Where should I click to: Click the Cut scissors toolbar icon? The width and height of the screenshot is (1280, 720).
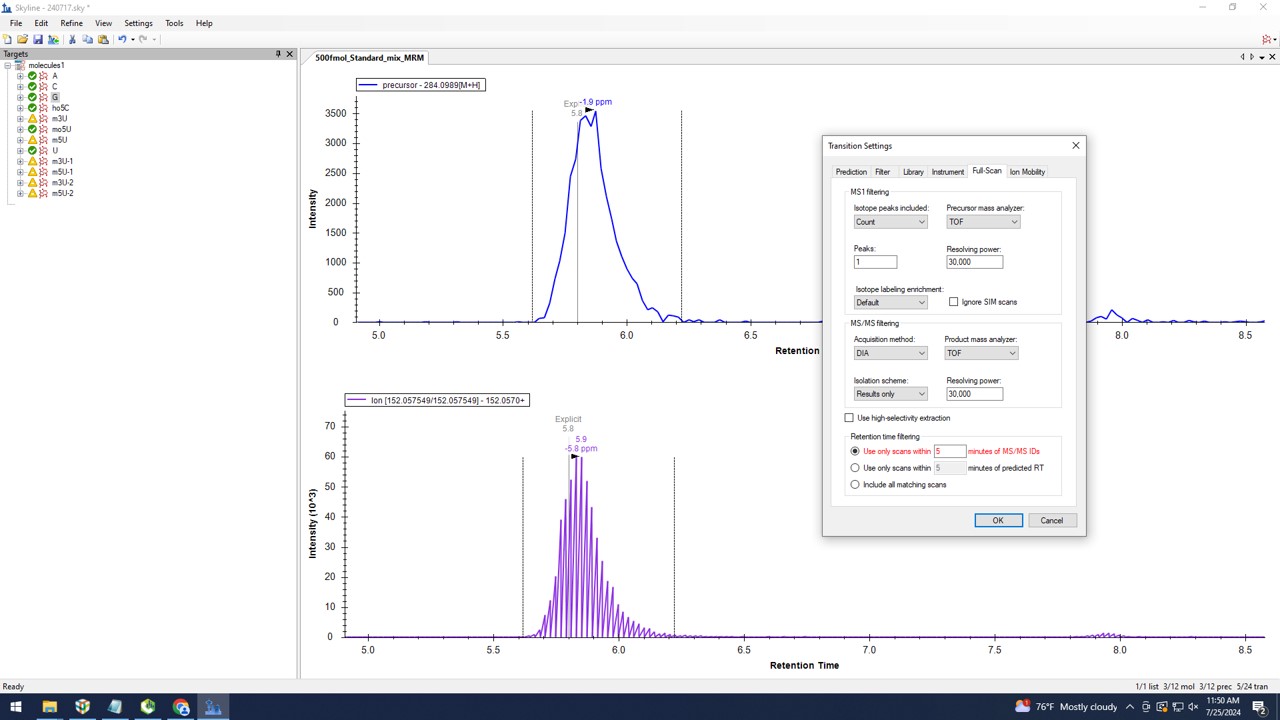click(x=72, y=40)
